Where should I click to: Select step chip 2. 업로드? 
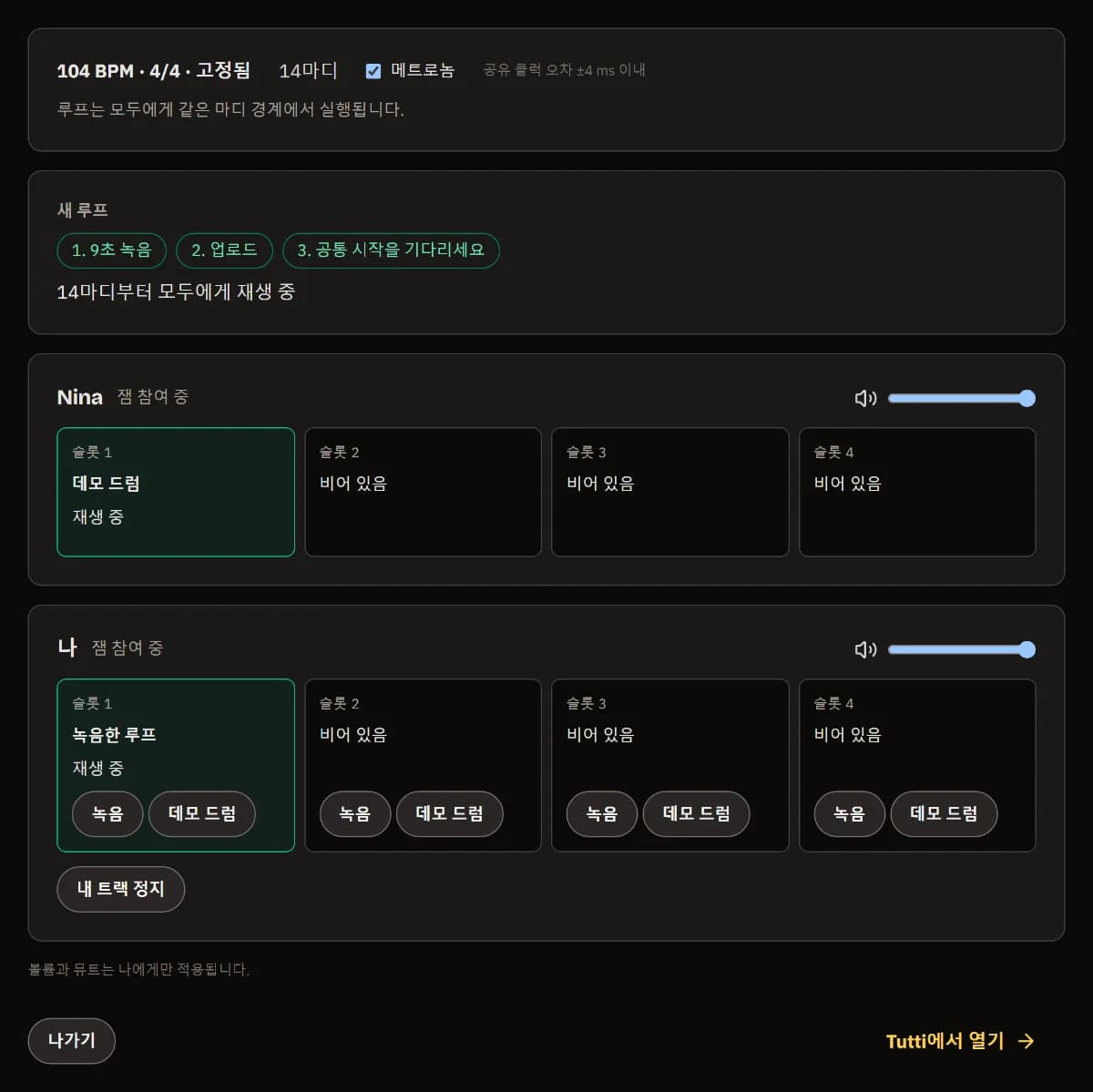pyautogui.click(x=224, y=250)
